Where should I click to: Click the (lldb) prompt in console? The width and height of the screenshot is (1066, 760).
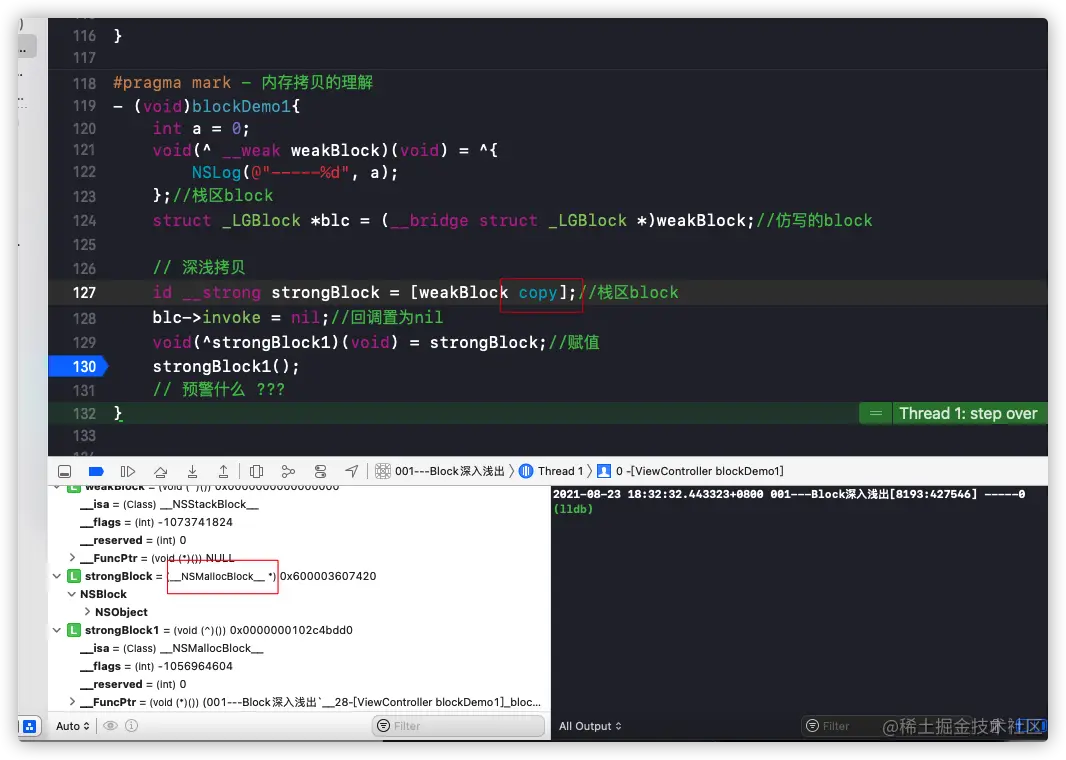click(x=573, y=509)
